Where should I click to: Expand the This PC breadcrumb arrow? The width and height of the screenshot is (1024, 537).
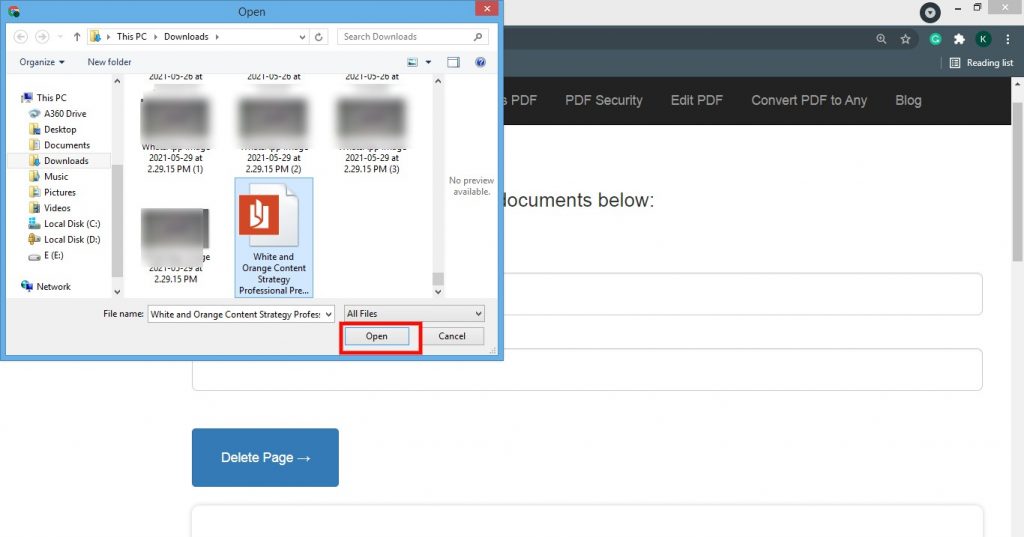(x=155, y=37)
